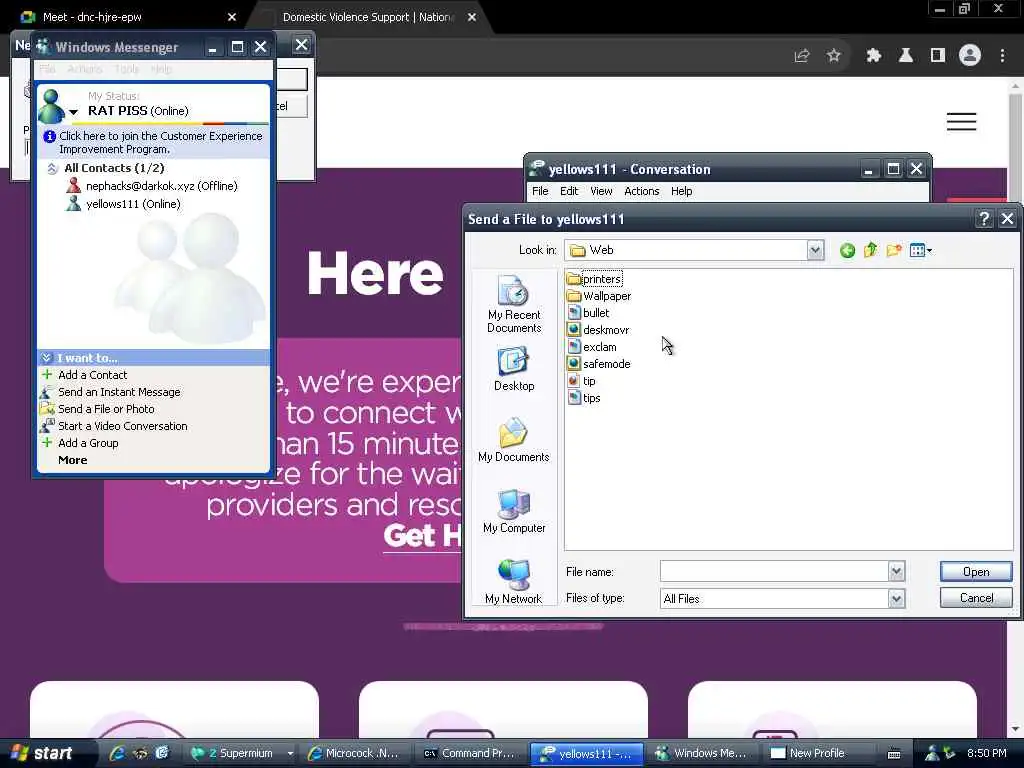
Task: Open the browser three-dot menu
Action: pos(1002,56)
